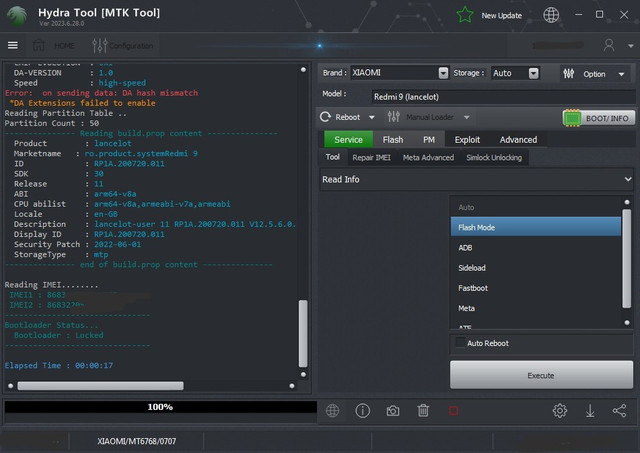Select ADB in the mode list

click(x=536, y=248)
